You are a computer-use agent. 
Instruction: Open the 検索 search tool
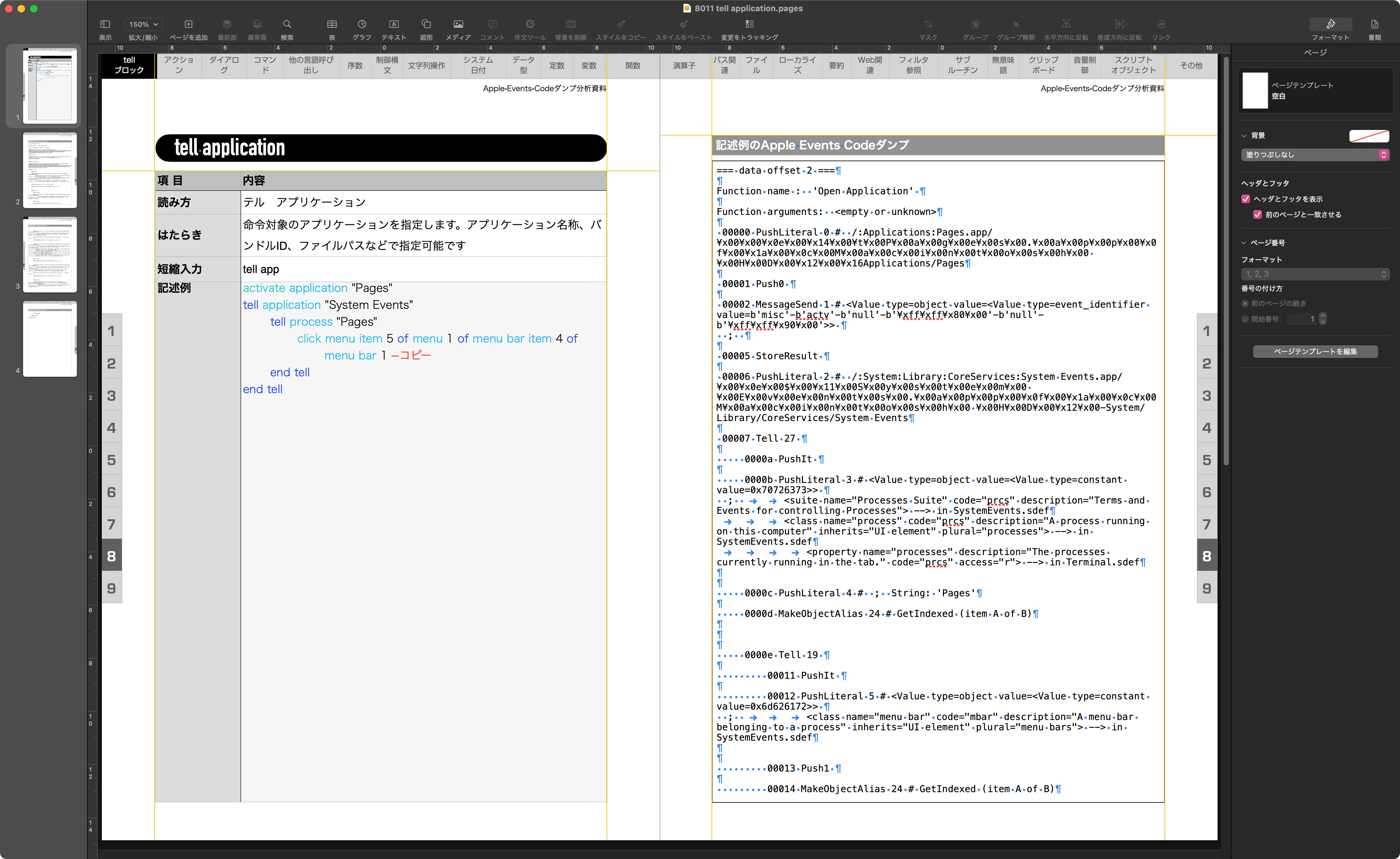point(287,24)
